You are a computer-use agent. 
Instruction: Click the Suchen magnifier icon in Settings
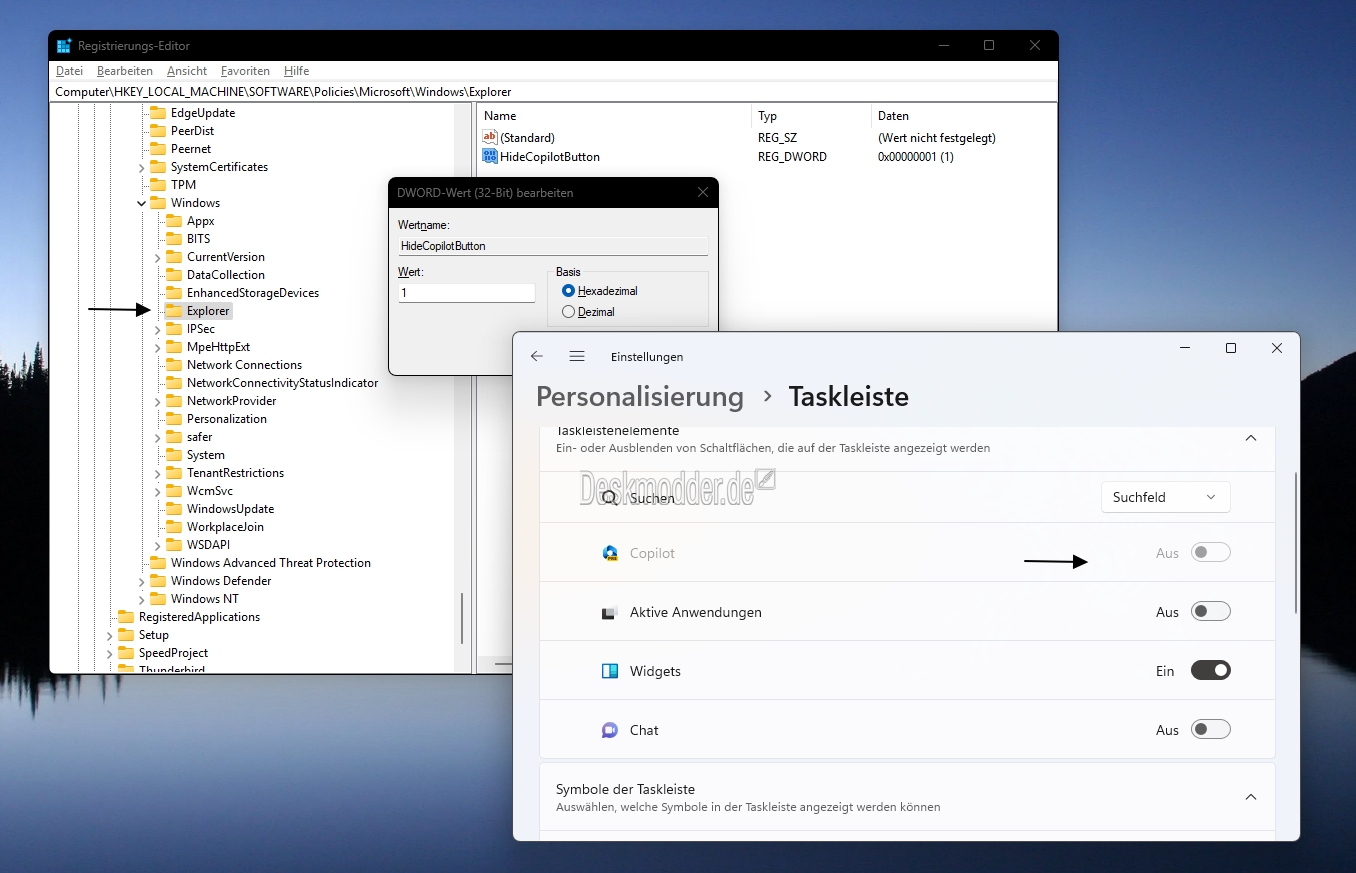610,497
